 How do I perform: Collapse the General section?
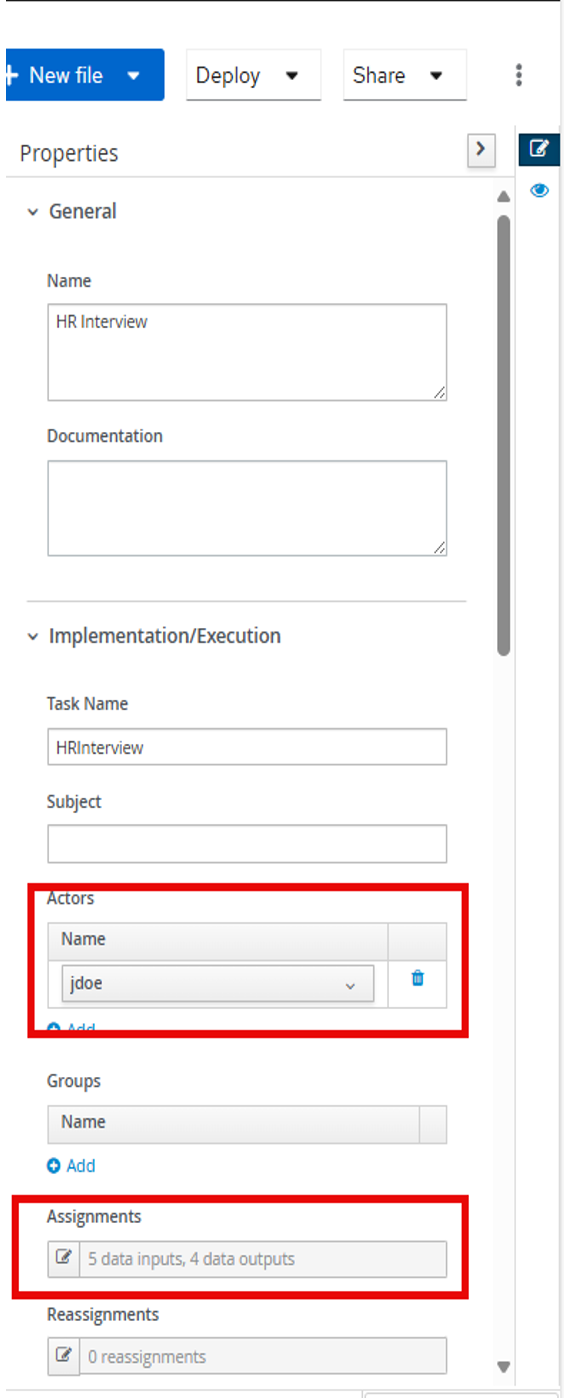33,212
